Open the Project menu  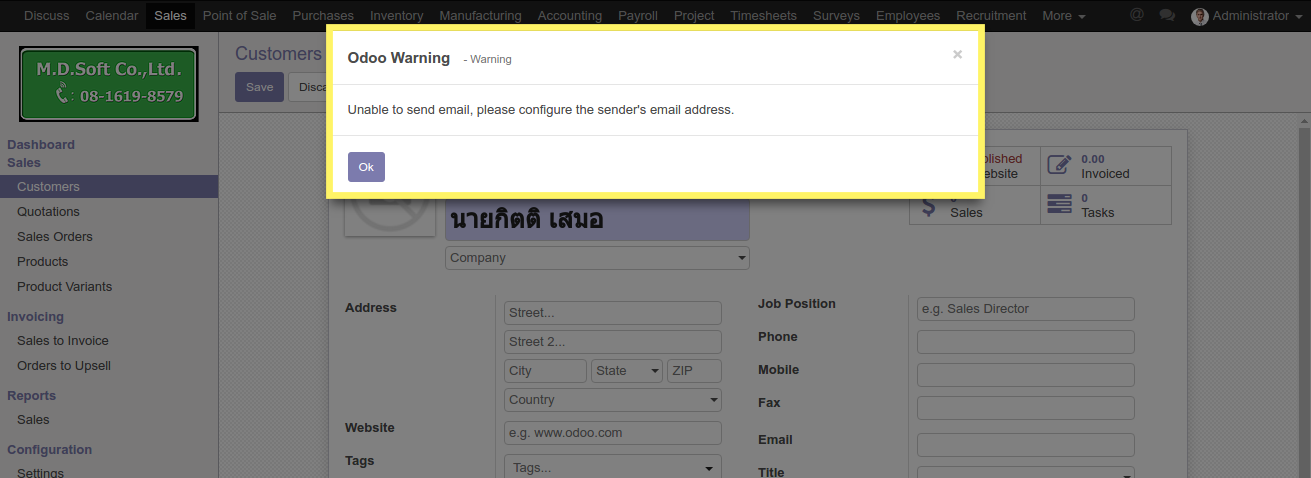(x=694, y=16)
